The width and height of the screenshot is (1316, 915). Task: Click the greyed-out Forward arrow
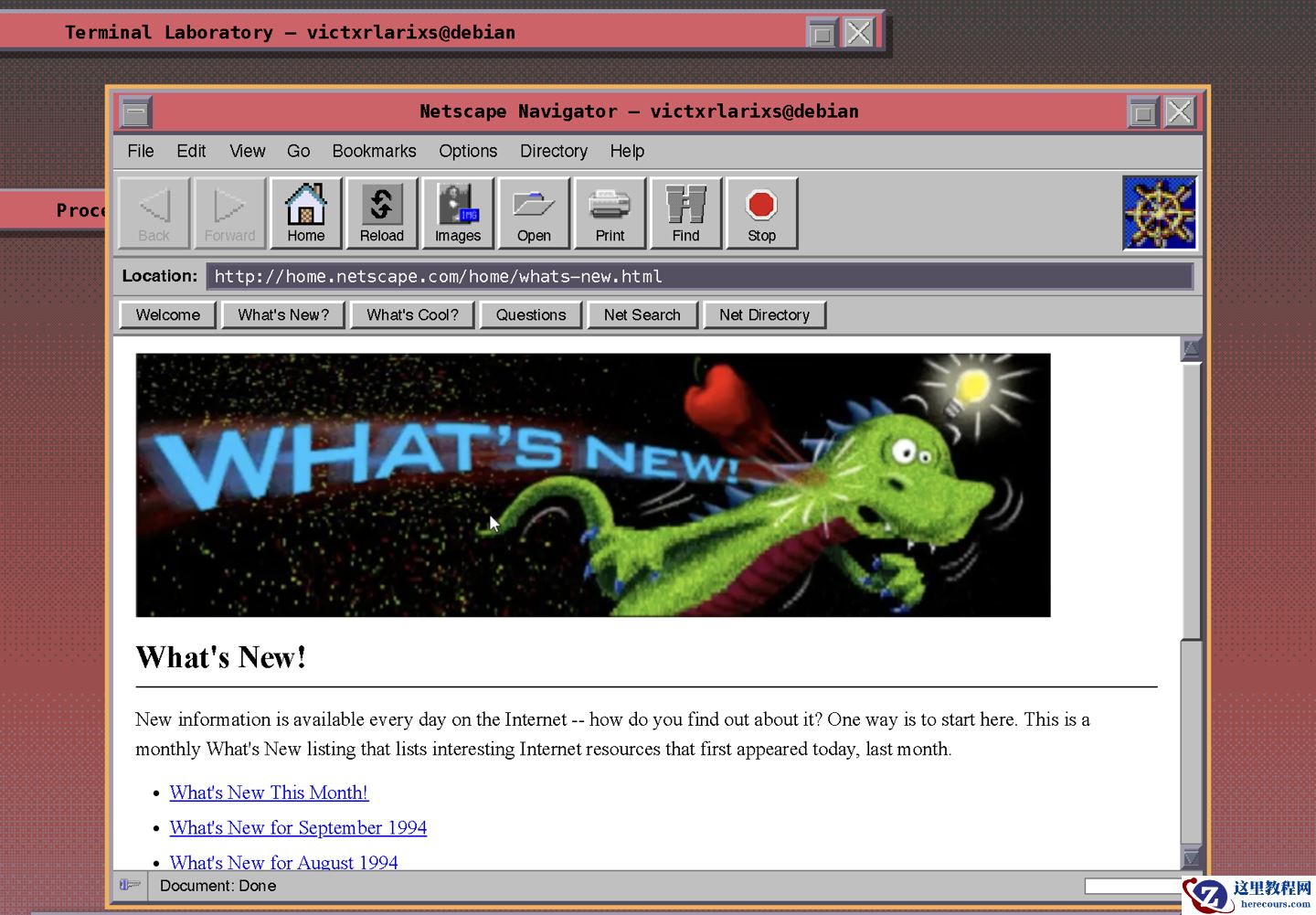click(229, 213)
